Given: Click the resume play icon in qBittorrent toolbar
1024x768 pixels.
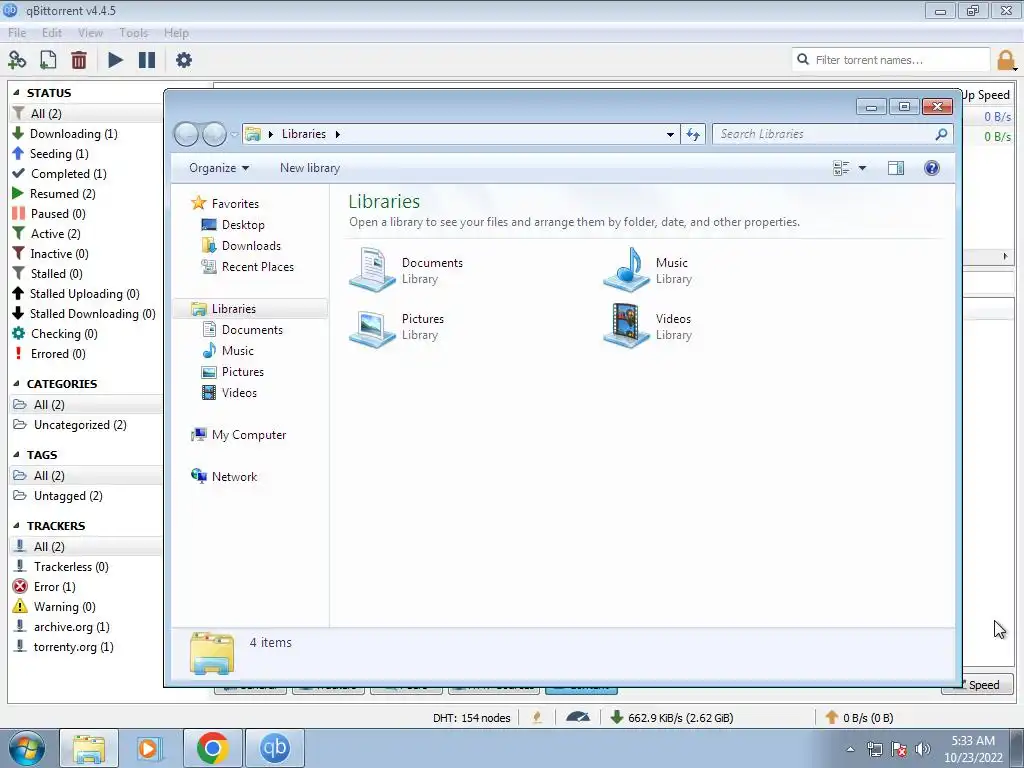Looking at the screenshot, I should (x=115, y=60).
